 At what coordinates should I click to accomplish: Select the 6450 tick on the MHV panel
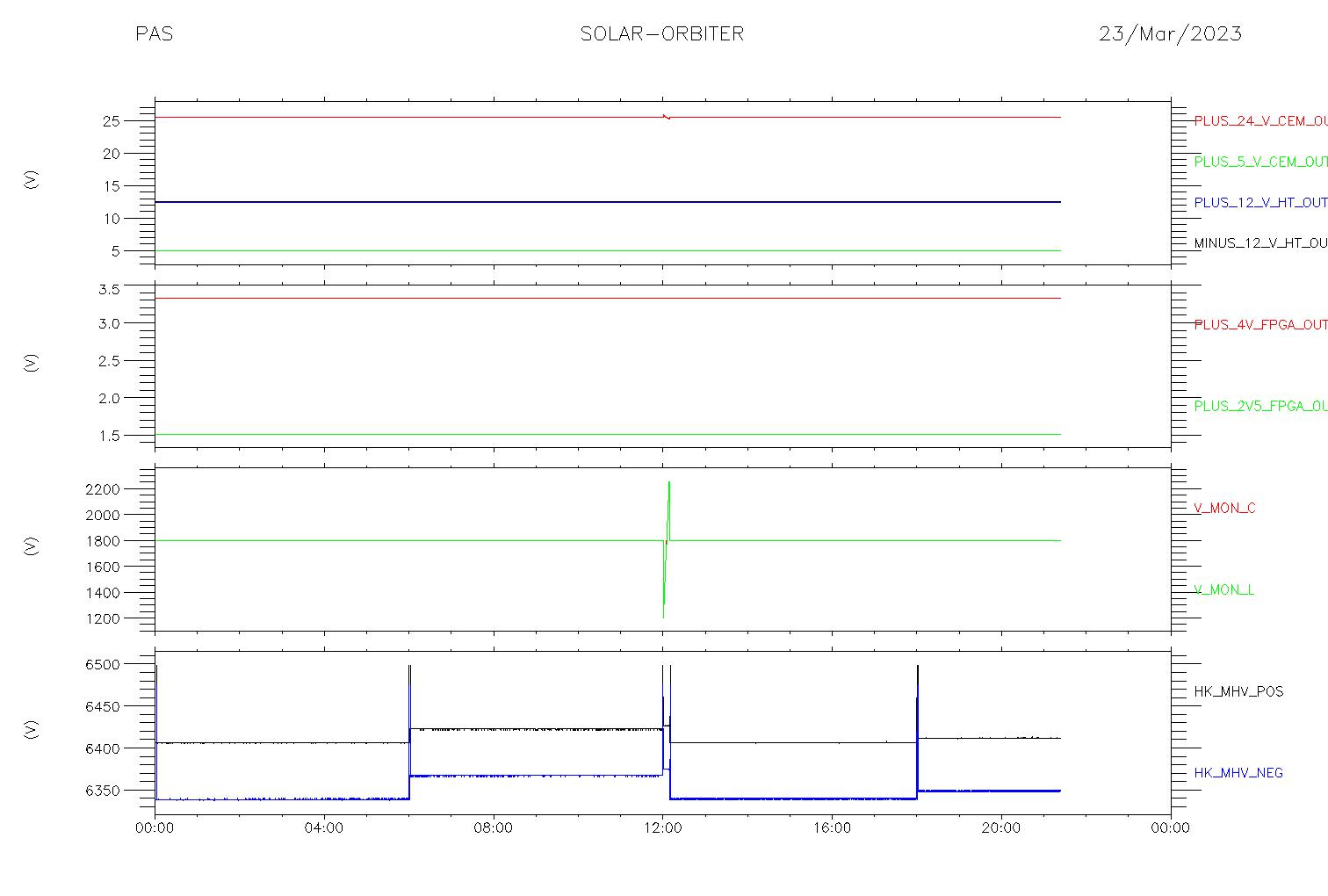point(103,706)
